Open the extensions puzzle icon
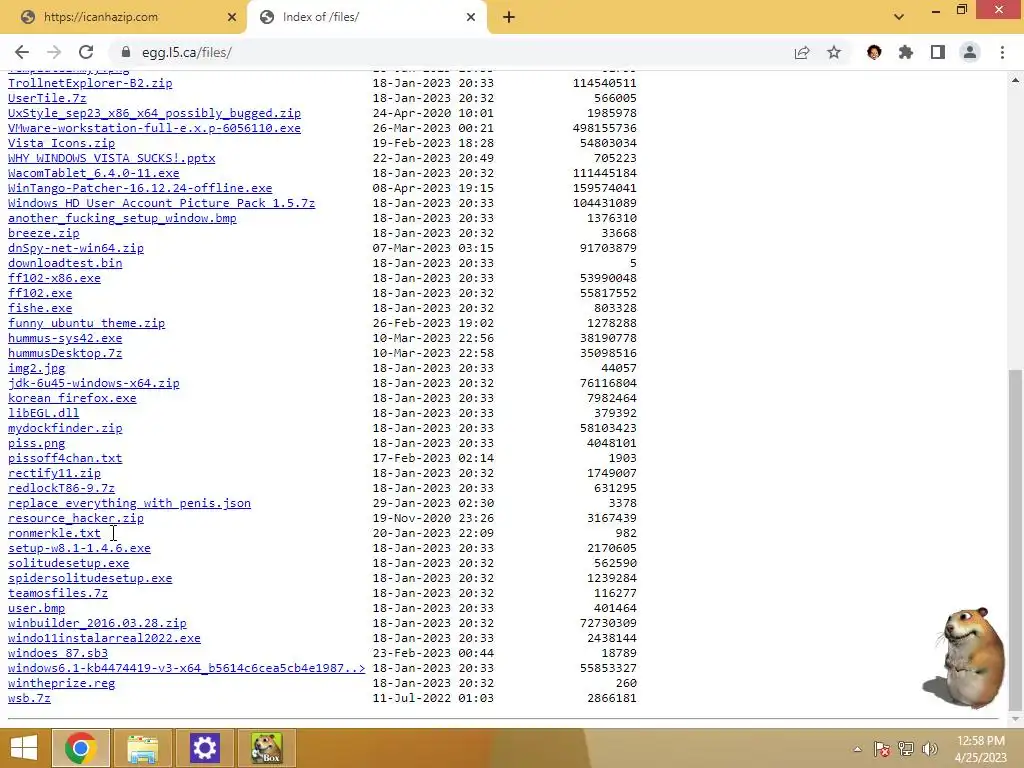1024x768 pixels. 906,52
